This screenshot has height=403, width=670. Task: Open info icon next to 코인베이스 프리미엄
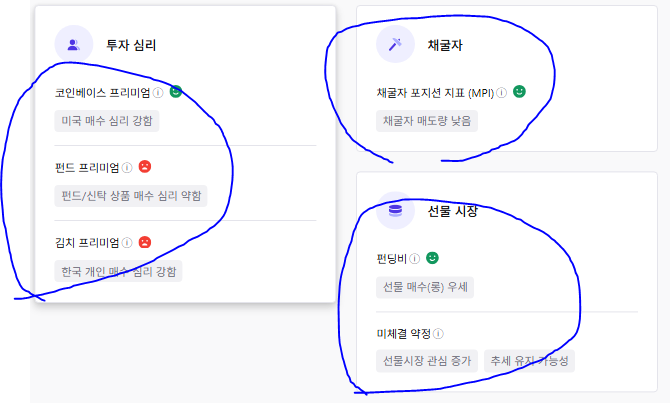158,93
